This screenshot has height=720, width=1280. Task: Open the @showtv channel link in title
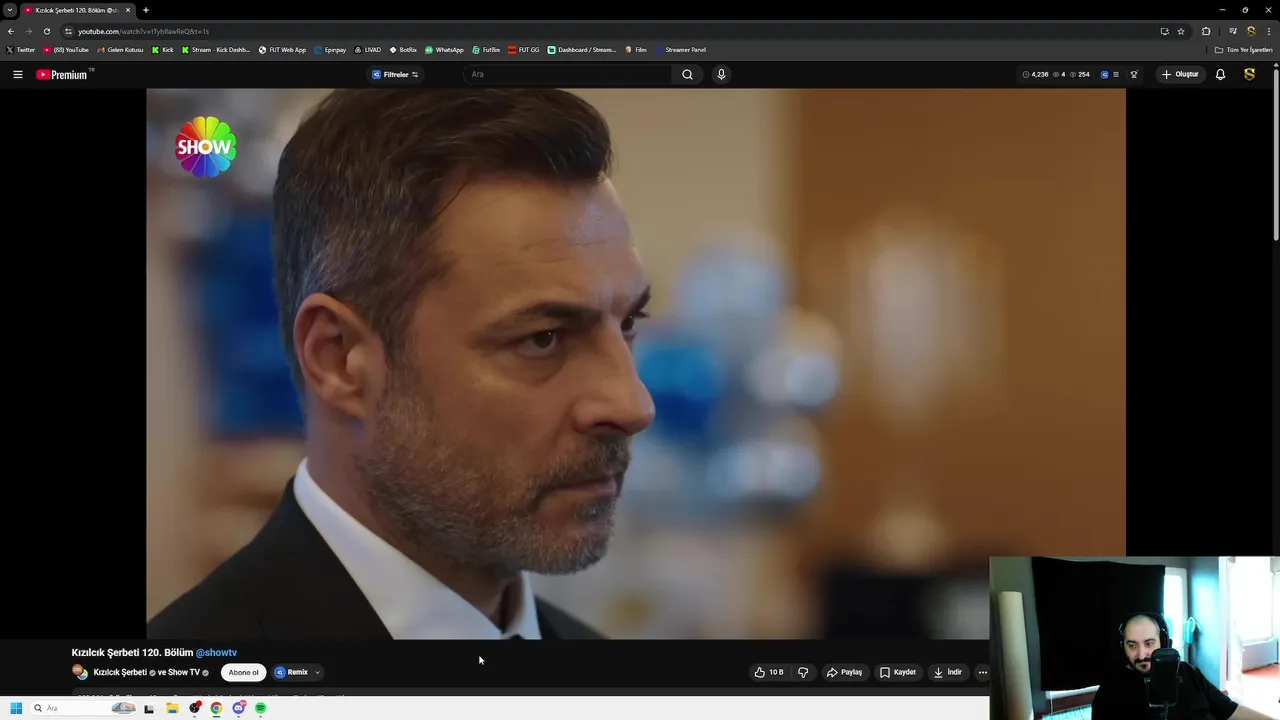216,652
